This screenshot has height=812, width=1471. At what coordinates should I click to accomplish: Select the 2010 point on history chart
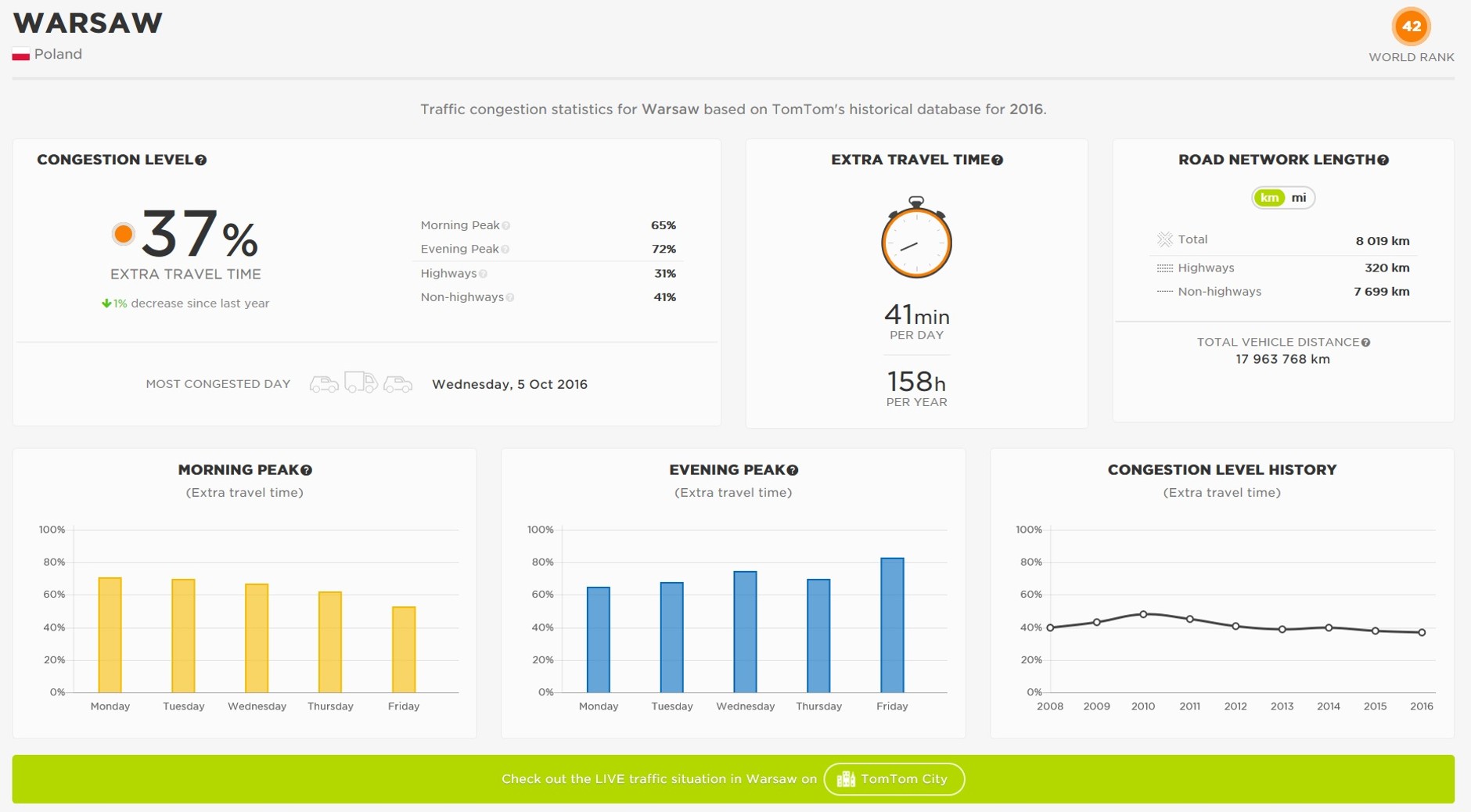(1143, 614)
